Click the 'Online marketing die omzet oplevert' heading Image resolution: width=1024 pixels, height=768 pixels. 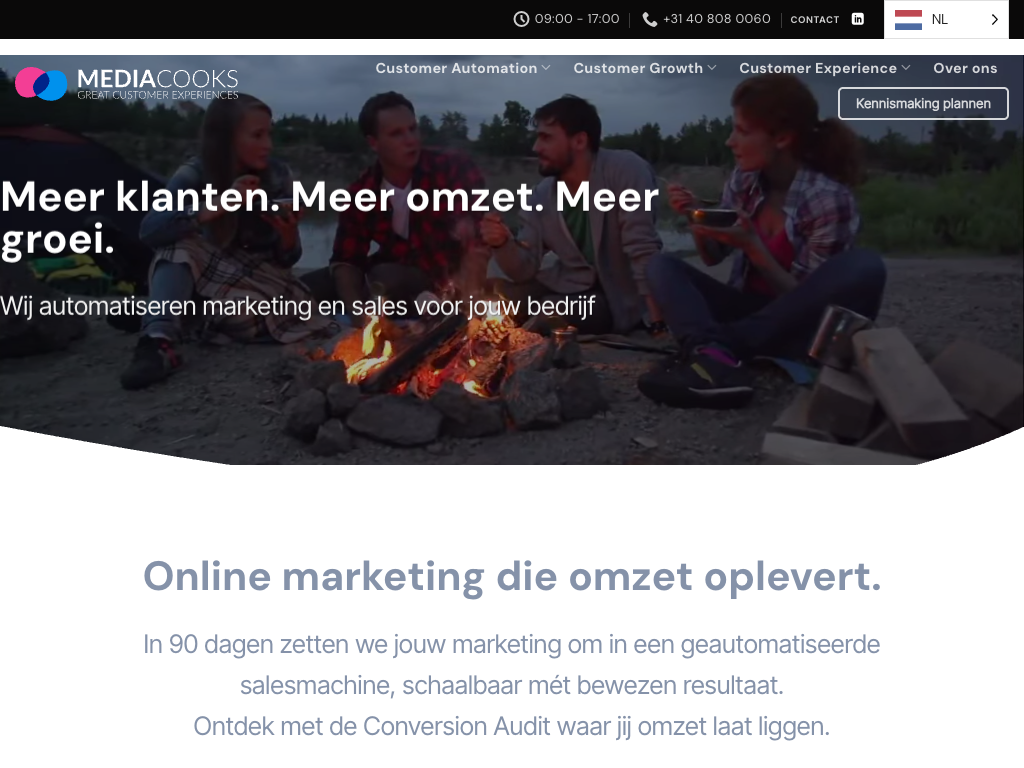(512, 577)
